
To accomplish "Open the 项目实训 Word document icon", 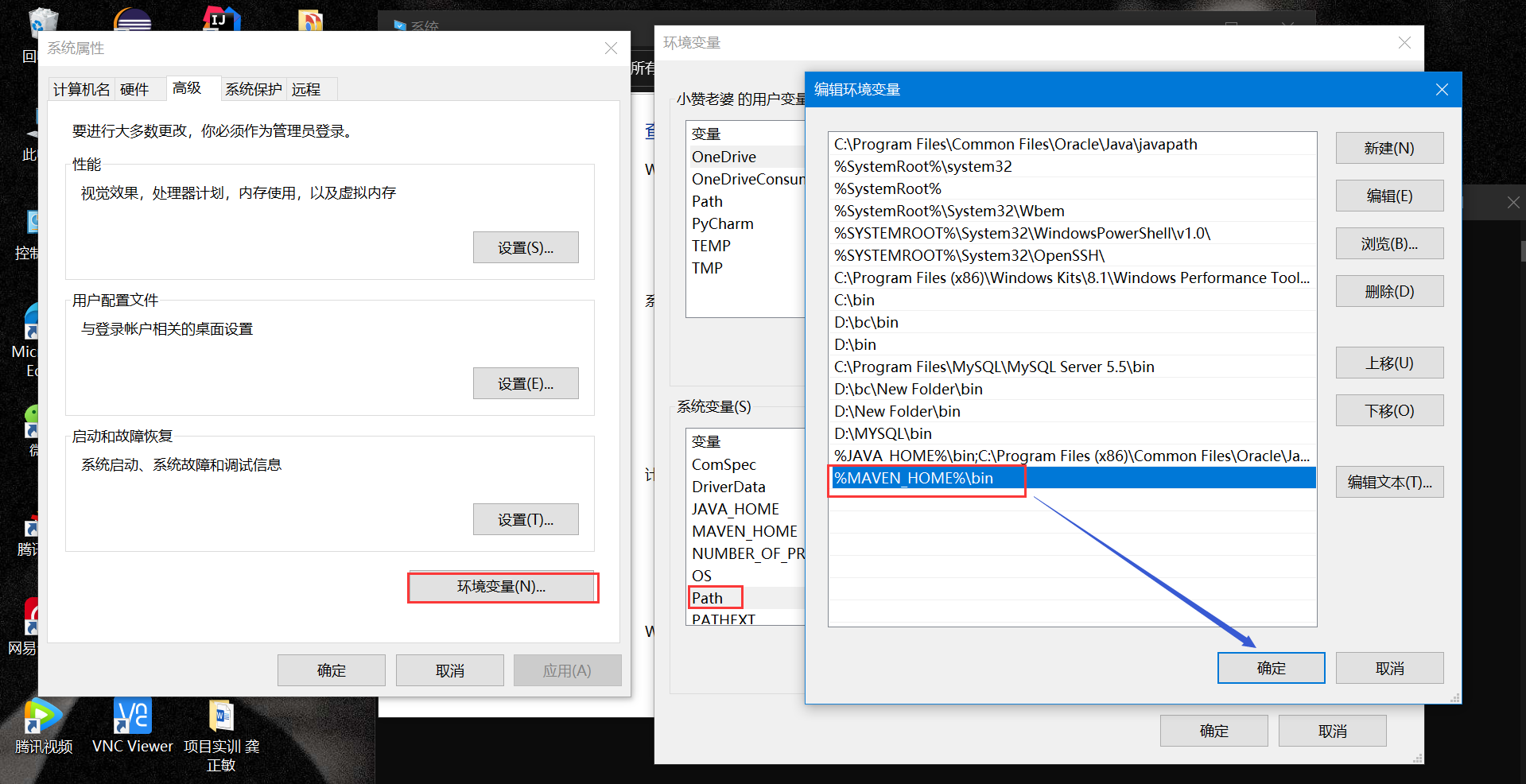I will pos(221,733).
